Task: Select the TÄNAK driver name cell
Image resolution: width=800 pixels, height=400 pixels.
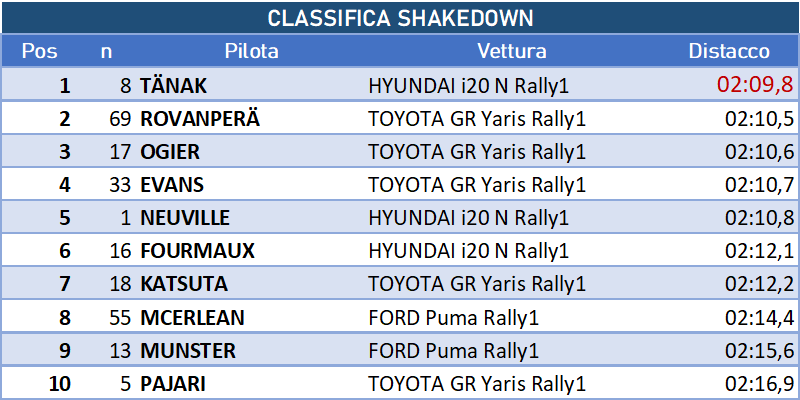Action: [173, 86]
